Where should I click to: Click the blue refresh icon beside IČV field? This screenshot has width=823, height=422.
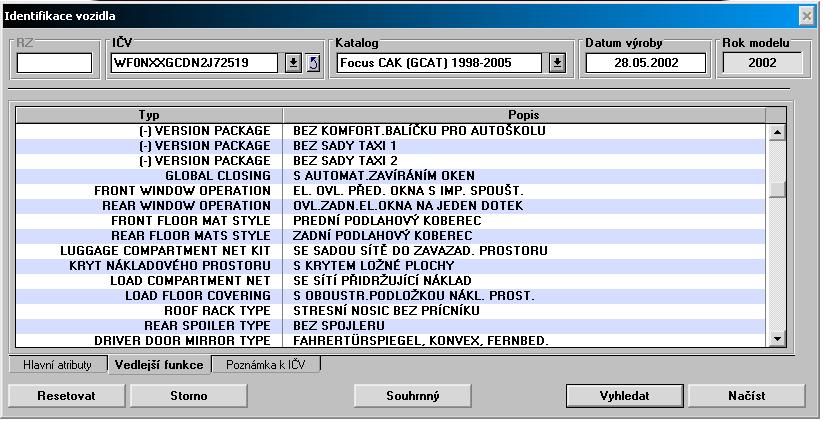(x=312, y=63)
